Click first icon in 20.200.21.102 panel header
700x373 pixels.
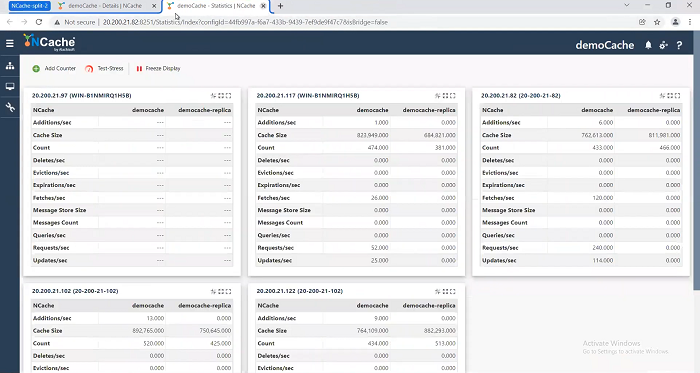tap(213, 291)
